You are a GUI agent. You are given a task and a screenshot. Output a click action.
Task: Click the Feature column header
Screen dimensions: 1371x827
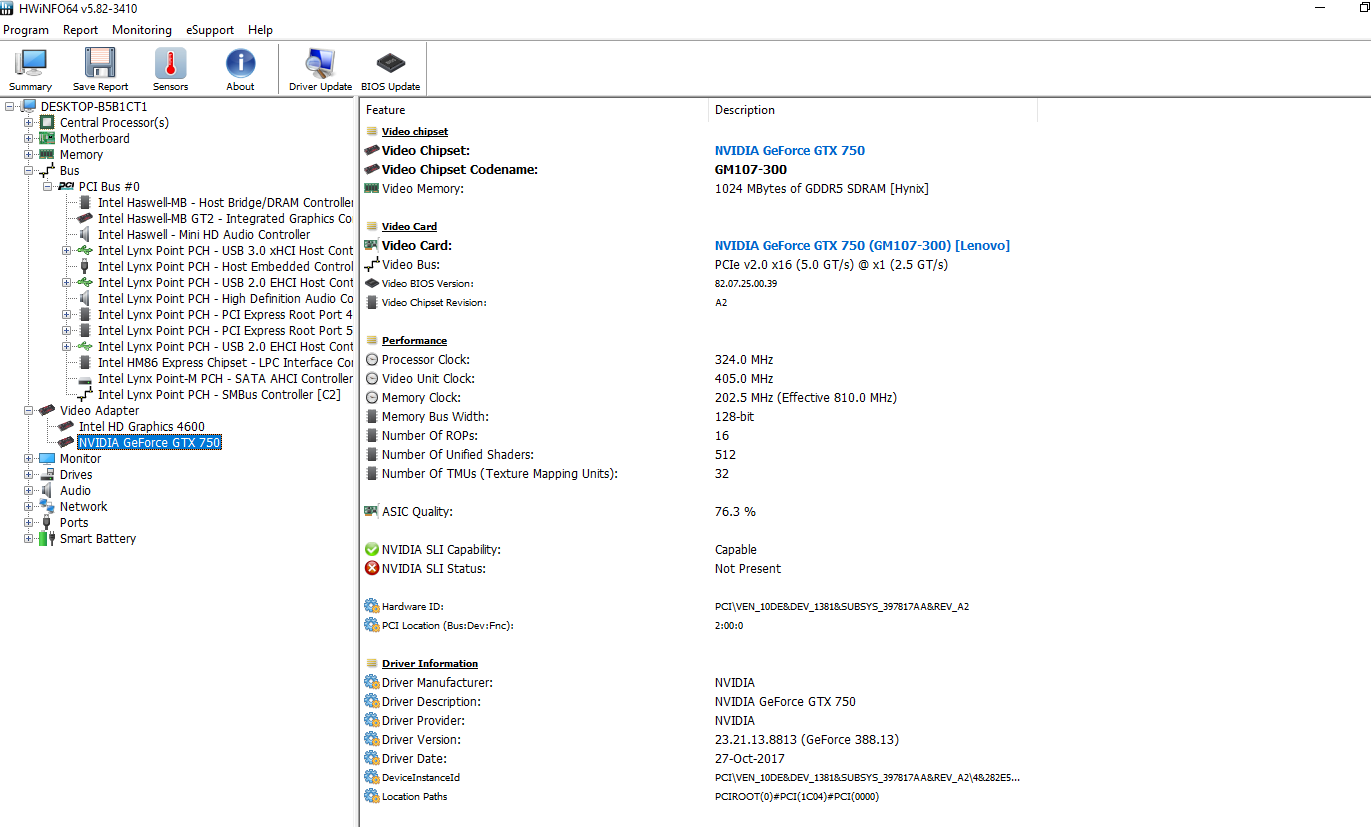[x=534, y=110]
